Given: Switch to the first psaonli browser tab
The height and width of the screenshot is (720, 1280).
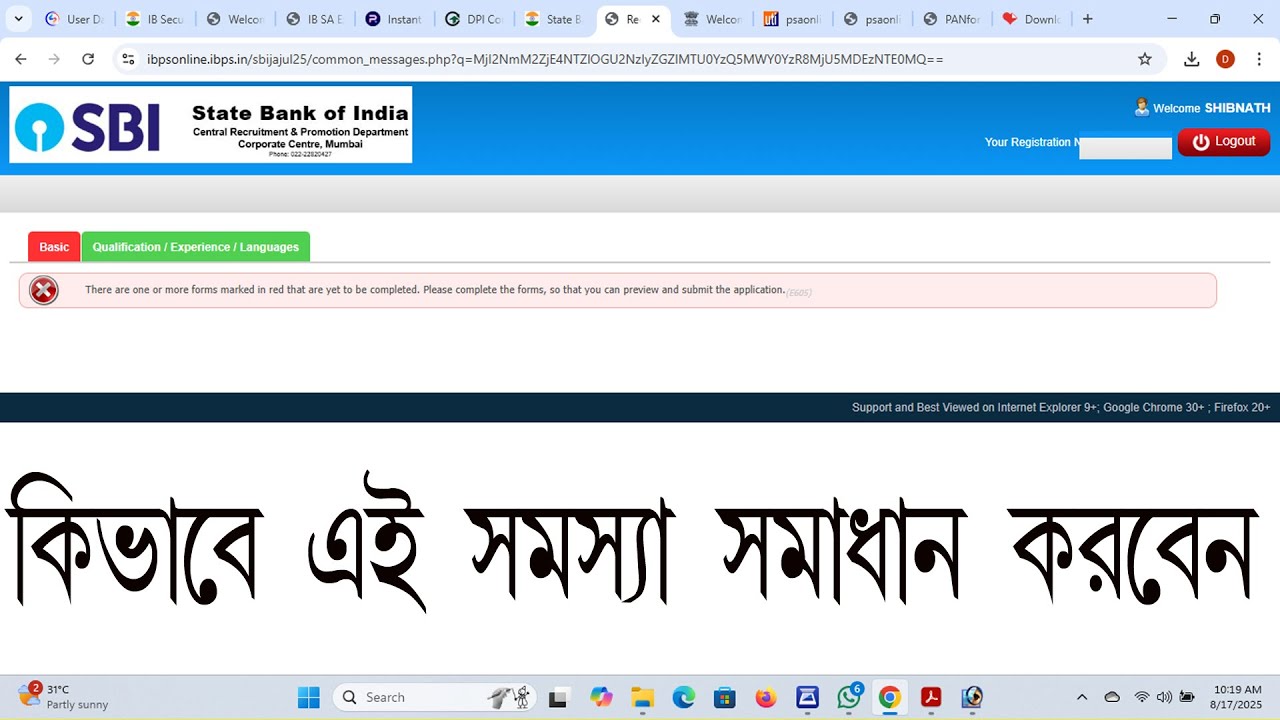Looking at the screenshot, I should (x=792, y=19).
